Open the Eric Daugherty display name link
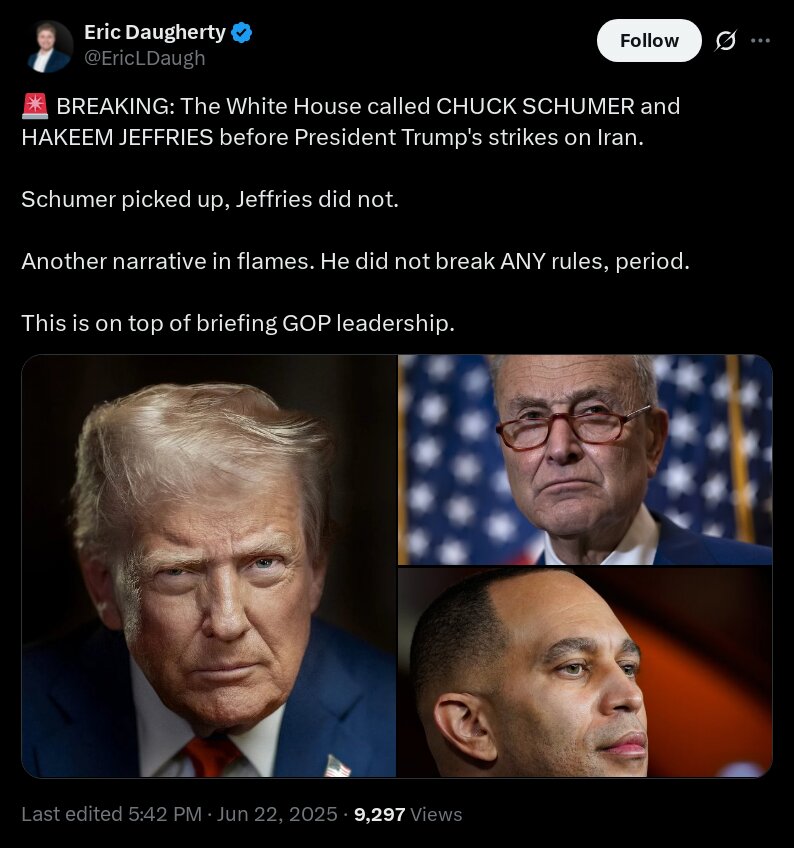 tap(155, 32)
